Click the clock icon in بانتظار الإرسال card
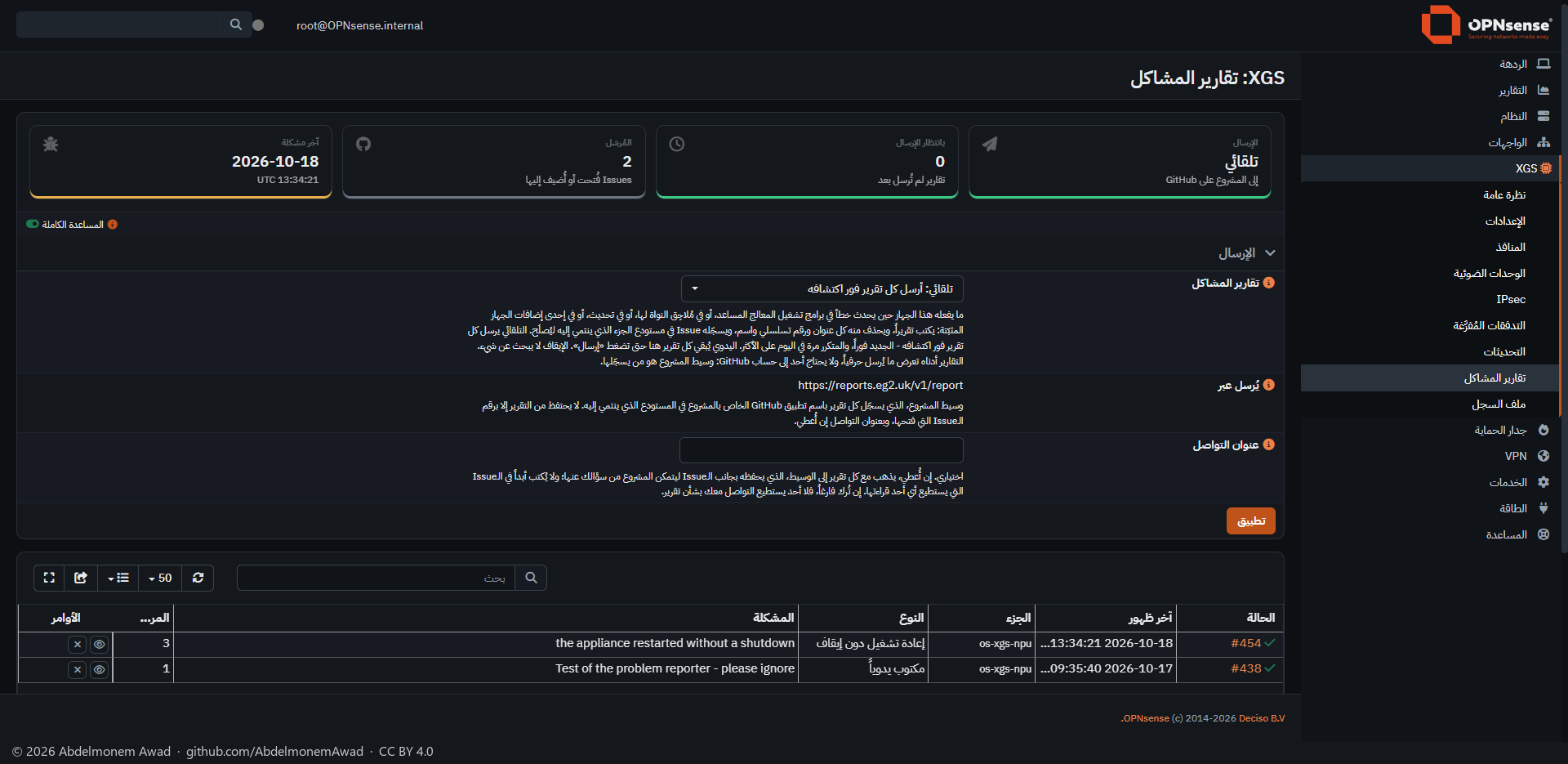1568x764 pixels. pos(677,144)
